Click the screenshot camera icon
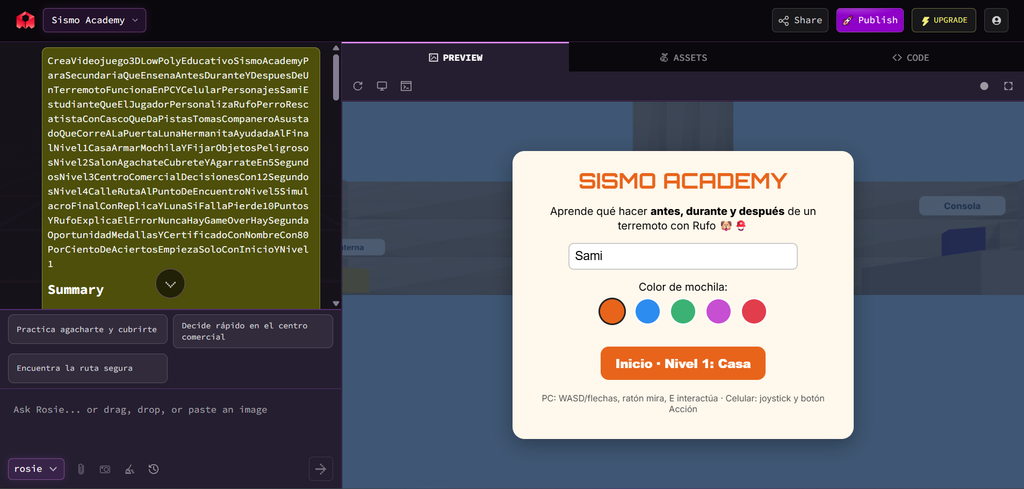Viewport: 1024px width, 489px height. pos(104,469)
